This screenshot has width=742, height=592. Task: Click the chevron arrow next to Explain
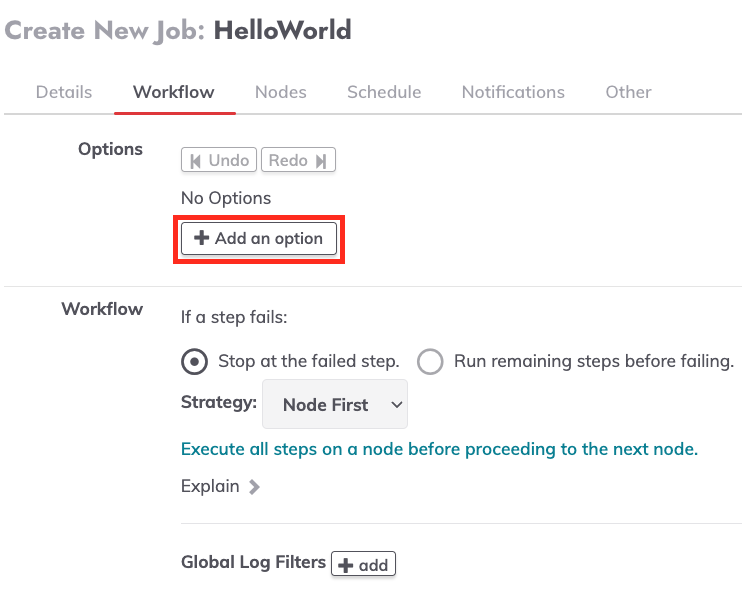click(255, 486)
